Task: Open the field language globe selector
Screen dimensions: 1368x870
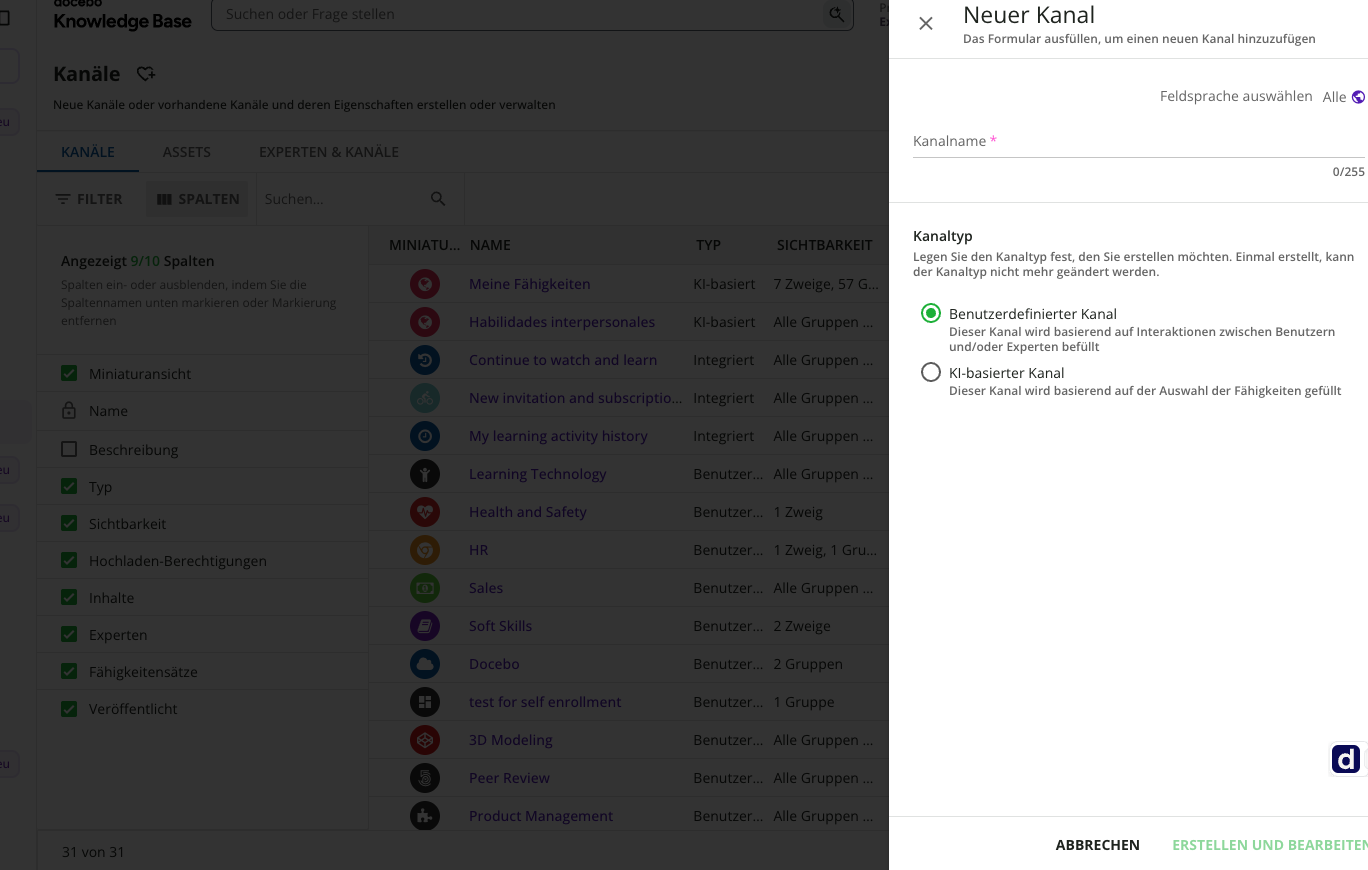Action: pyautogui.click(x=1358, y=97)
